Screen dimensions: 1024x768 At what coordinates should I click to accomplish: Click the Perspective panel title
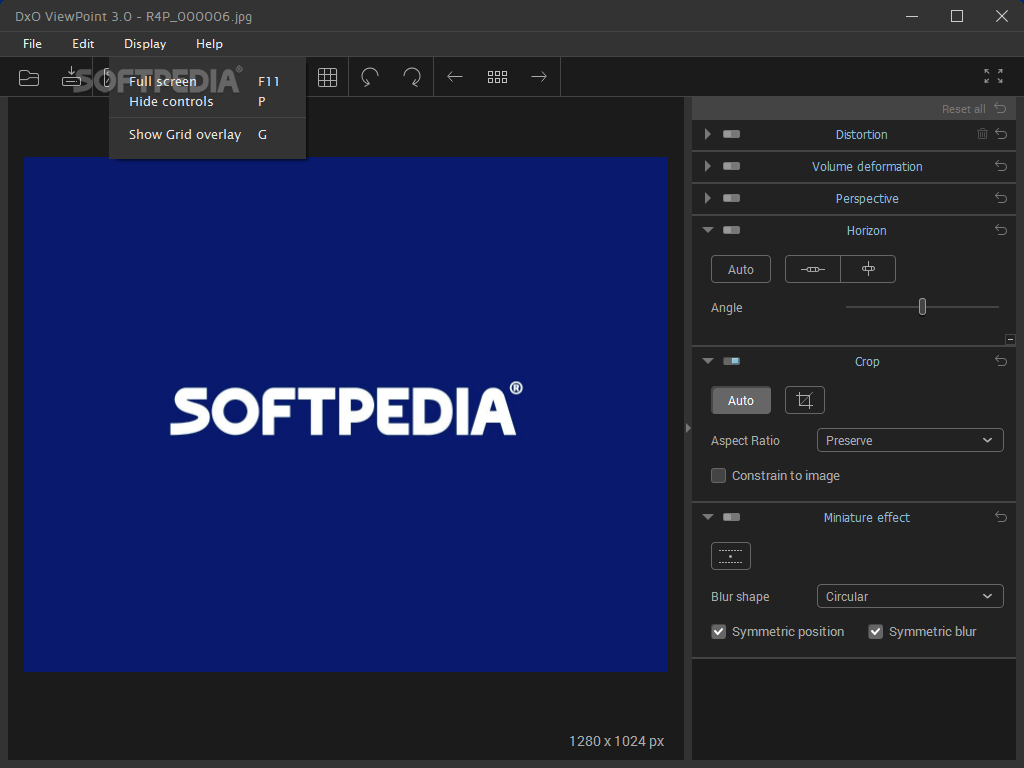click(x=867, y=199)
